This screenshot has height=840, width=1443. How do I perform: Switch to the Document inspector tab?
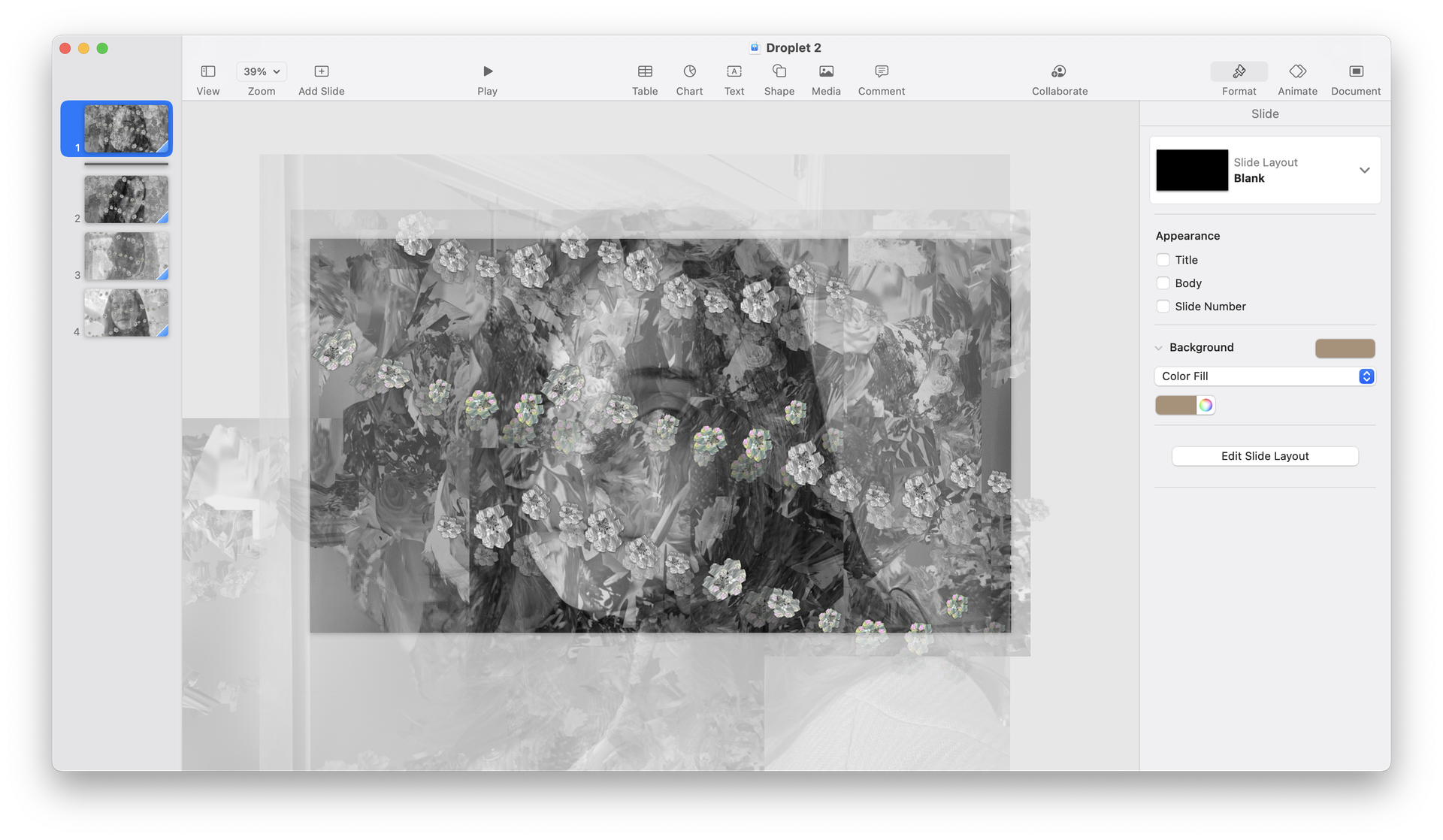click(1356, 71)
